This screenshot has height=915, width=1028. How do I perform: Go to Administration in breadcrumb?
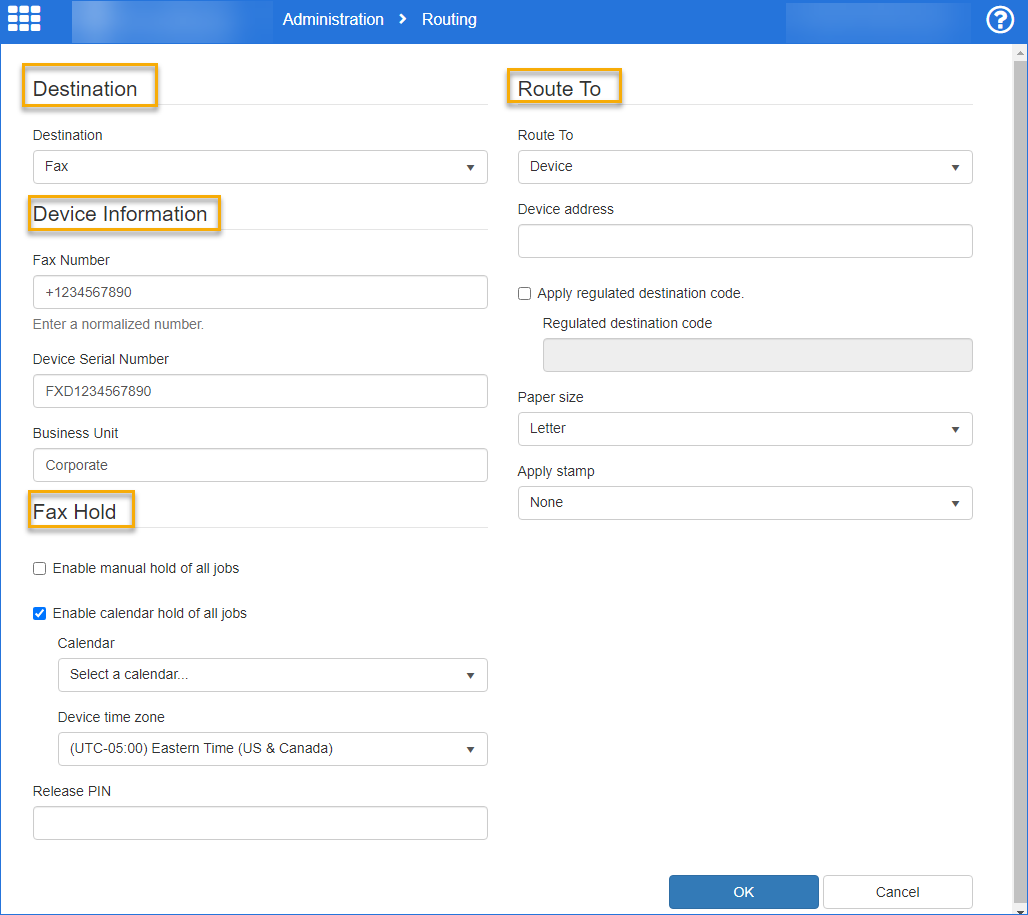point(333,19)
